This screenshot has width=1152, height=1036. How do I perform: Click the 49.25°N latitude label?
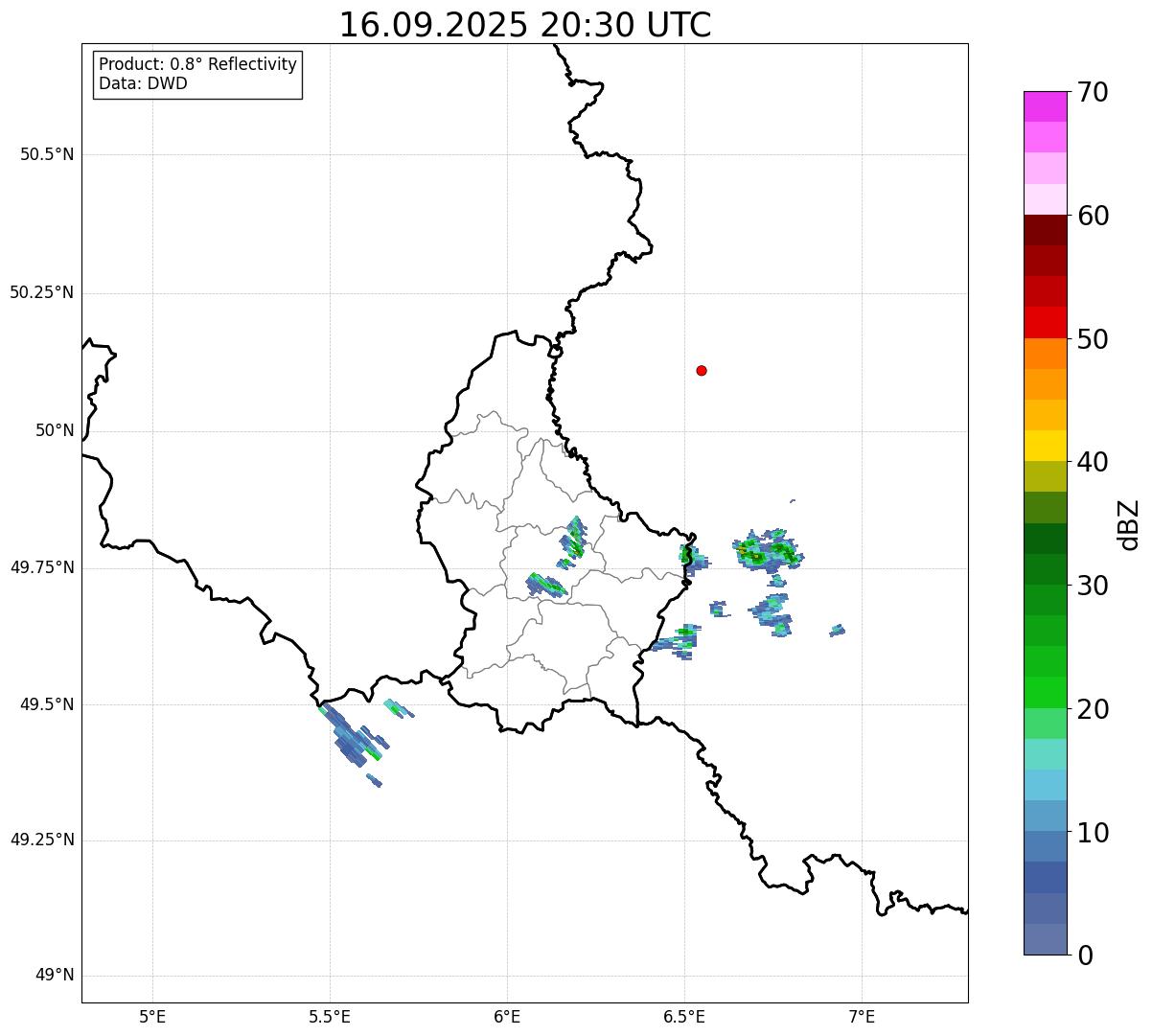tap(42, 840)
